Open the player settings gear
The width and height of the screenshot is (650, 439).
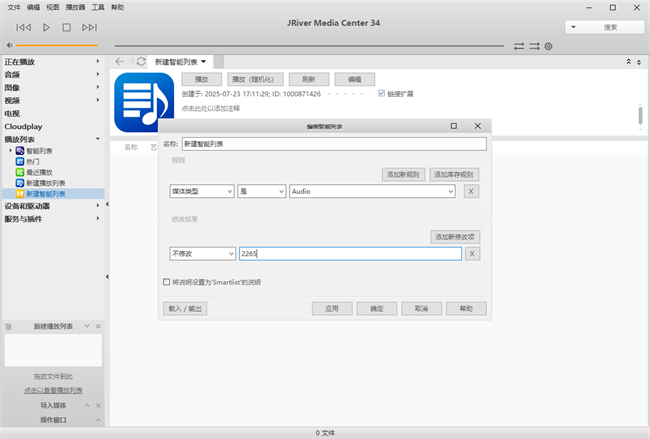[548, 46]
